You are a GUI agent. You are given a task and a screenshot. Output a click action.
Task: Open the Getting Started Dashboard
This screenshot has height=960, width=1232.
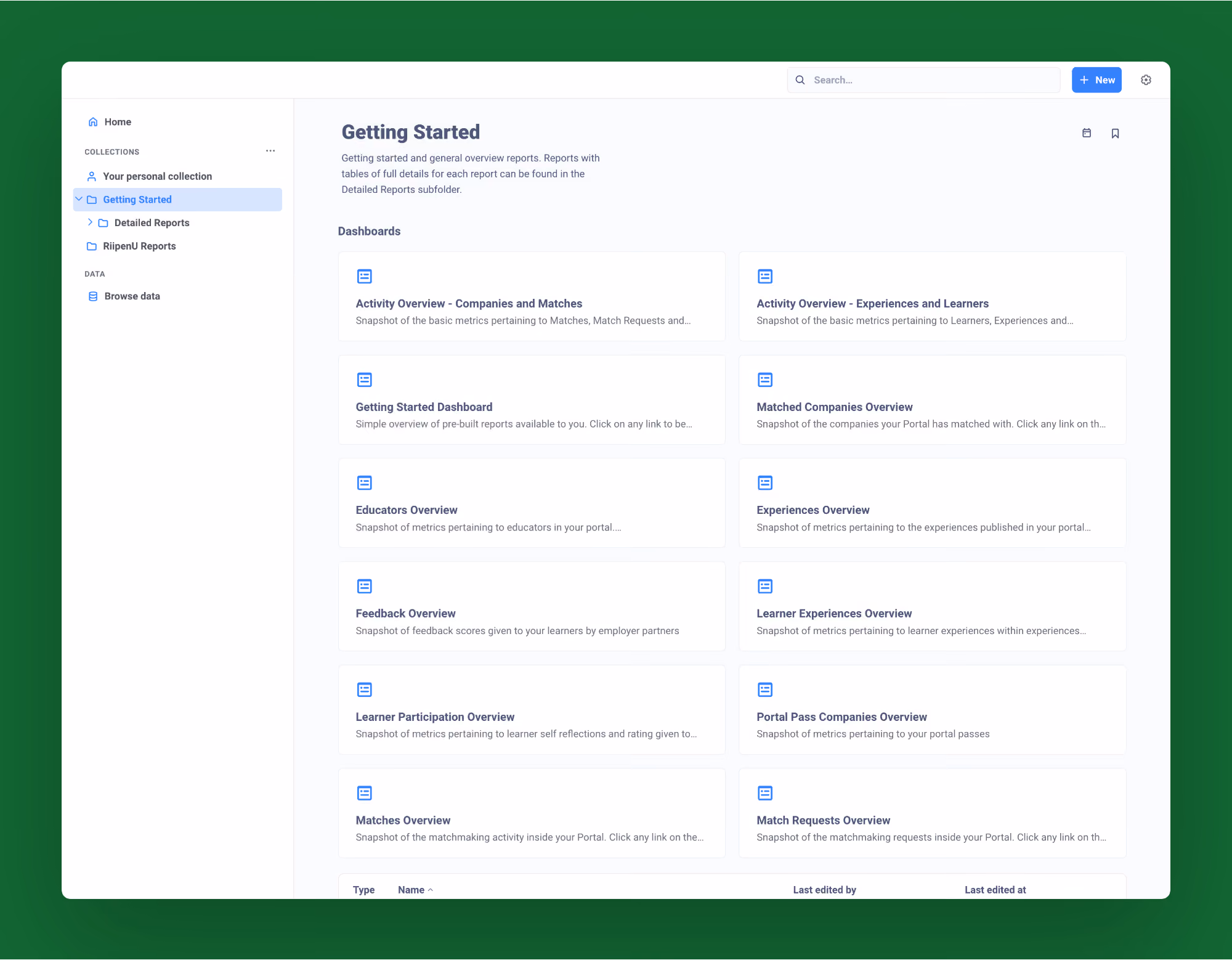(x=532, y=400)
